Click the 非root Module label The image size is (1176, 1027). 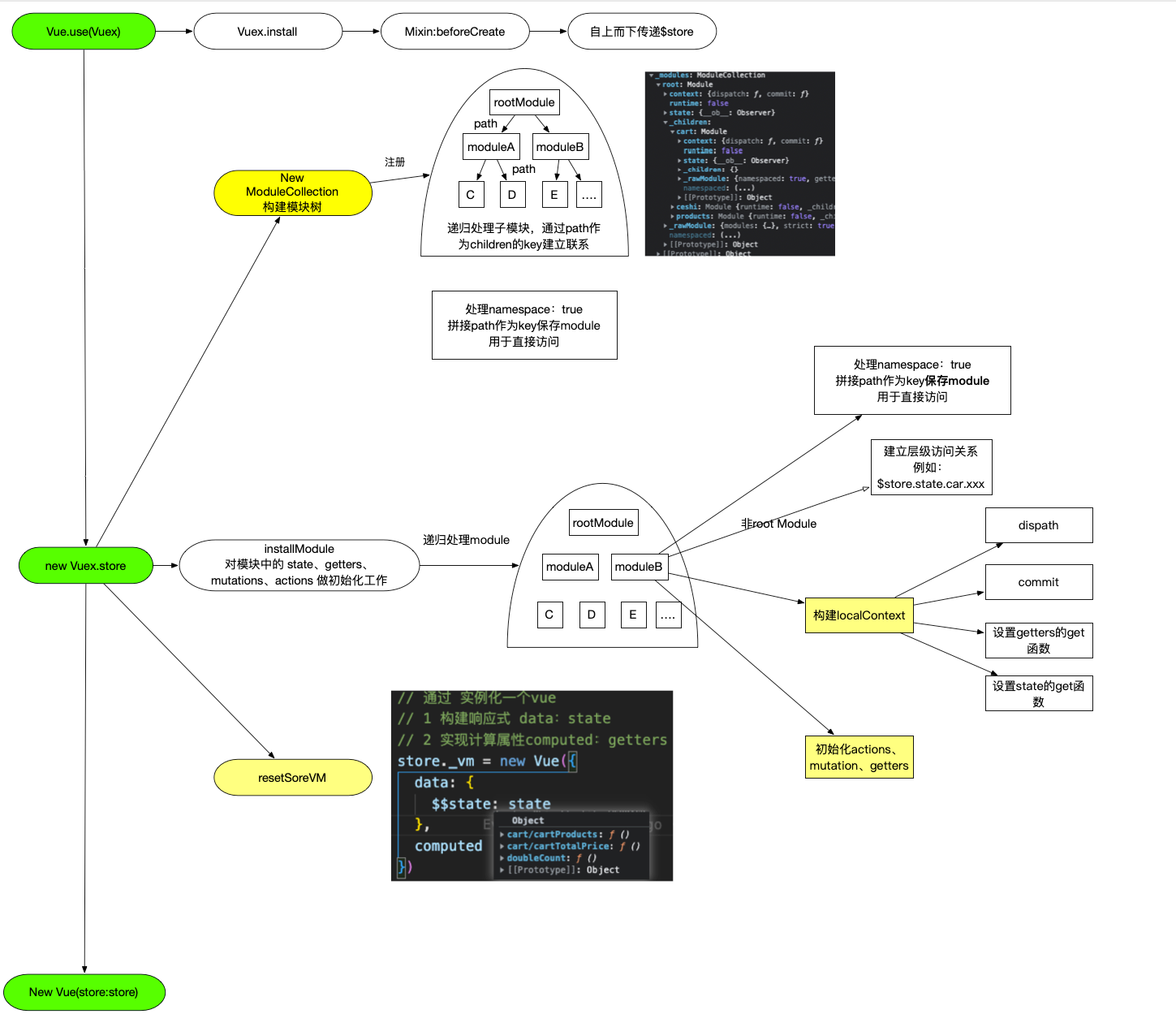[x=778, y=524]
